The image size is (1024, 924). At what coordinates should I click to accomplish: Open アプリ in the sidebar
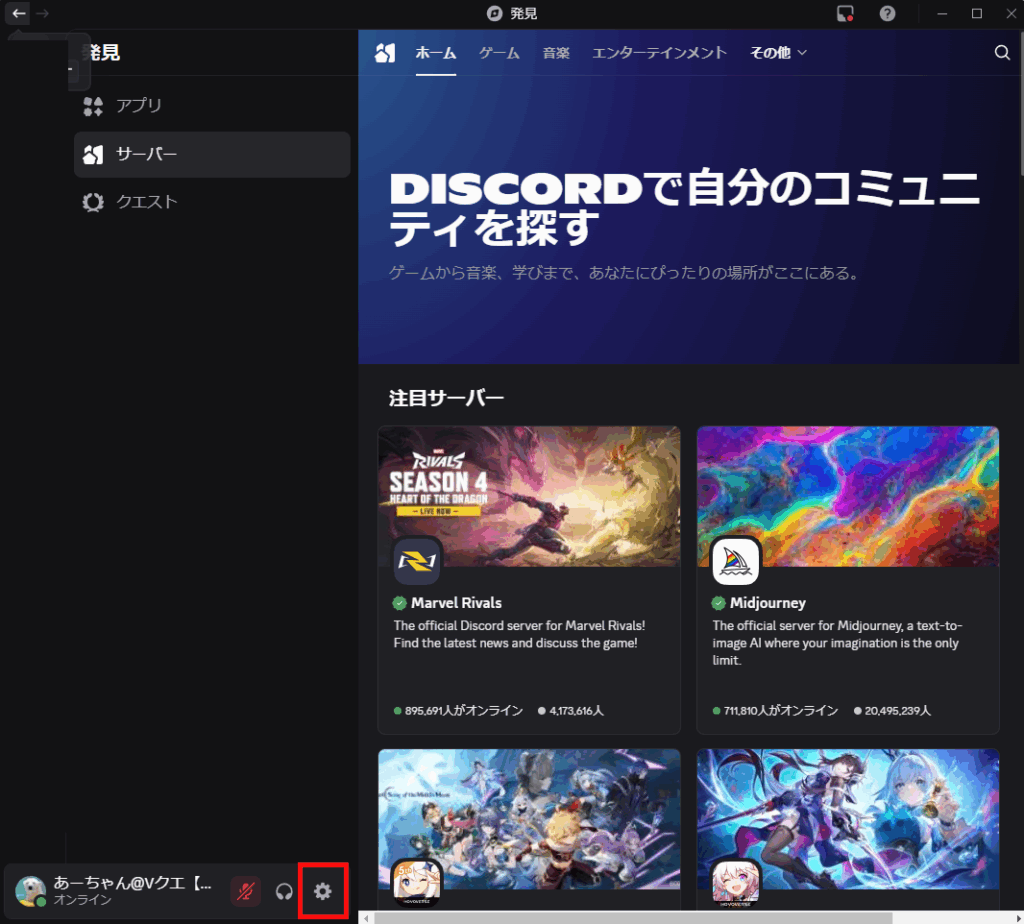tap(138, 106)
